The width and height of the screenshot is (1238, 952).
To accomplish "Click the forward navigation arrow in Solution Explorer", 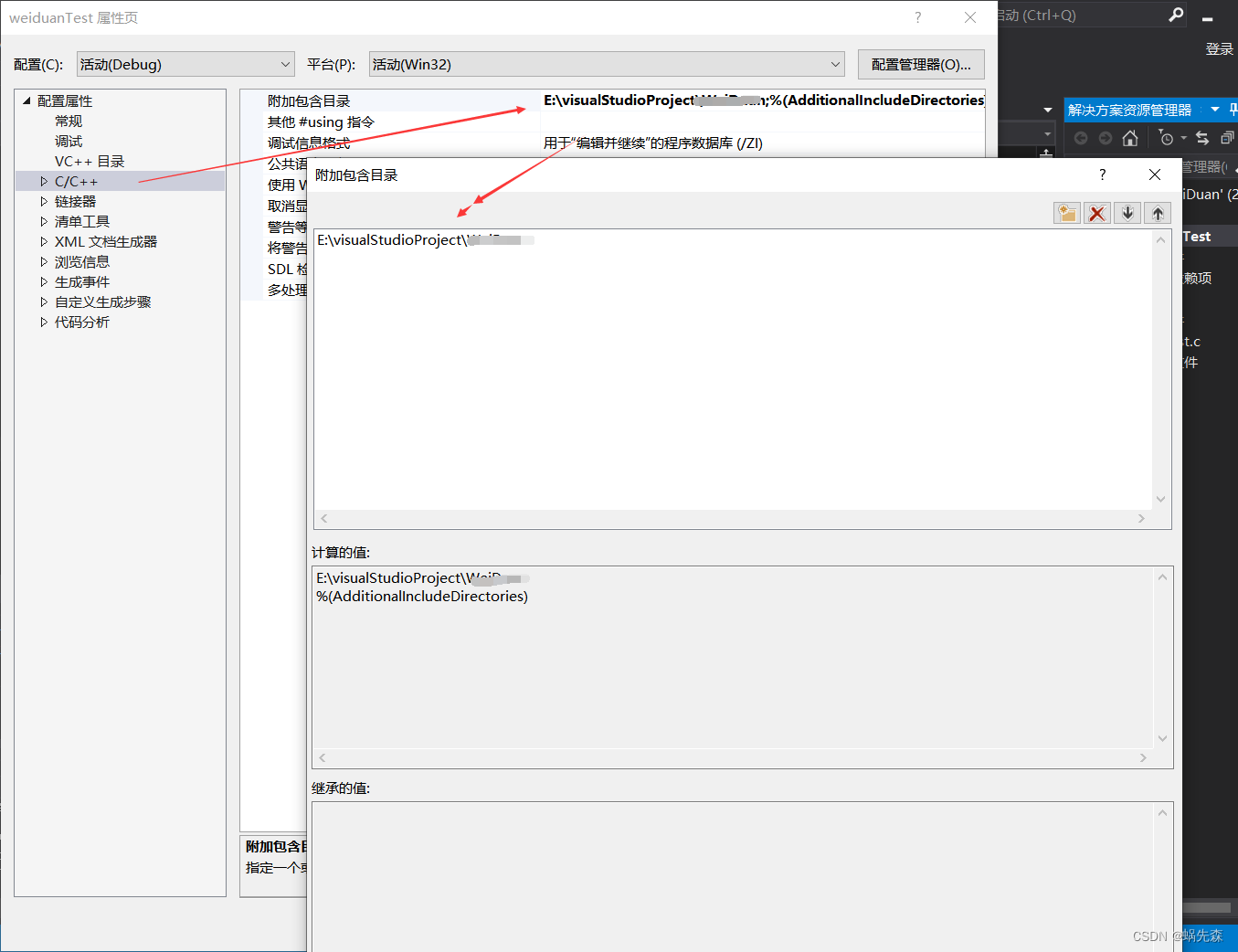I will pos(1105,138).
